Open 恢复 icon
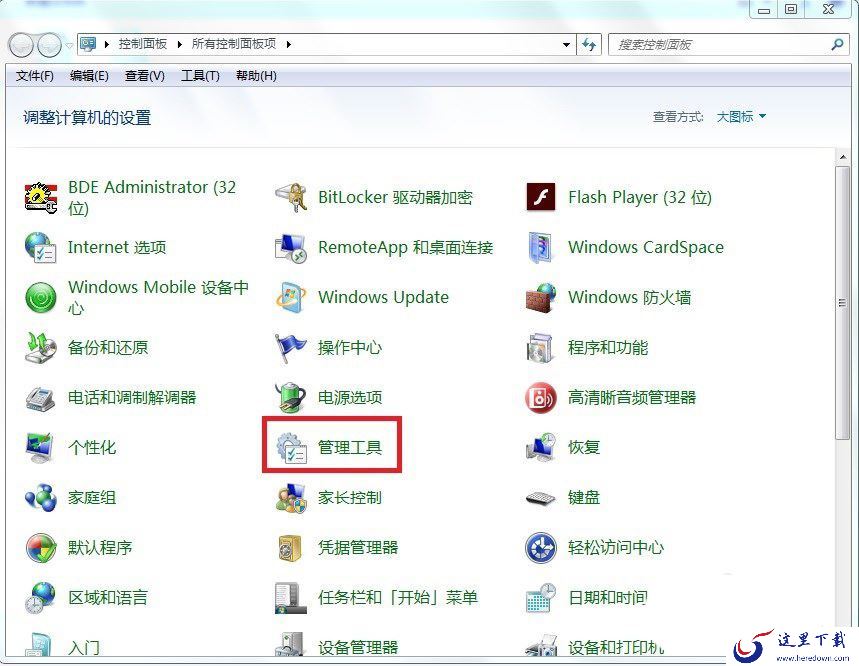This screenshot has height=666, width=859. click(541, 447)
